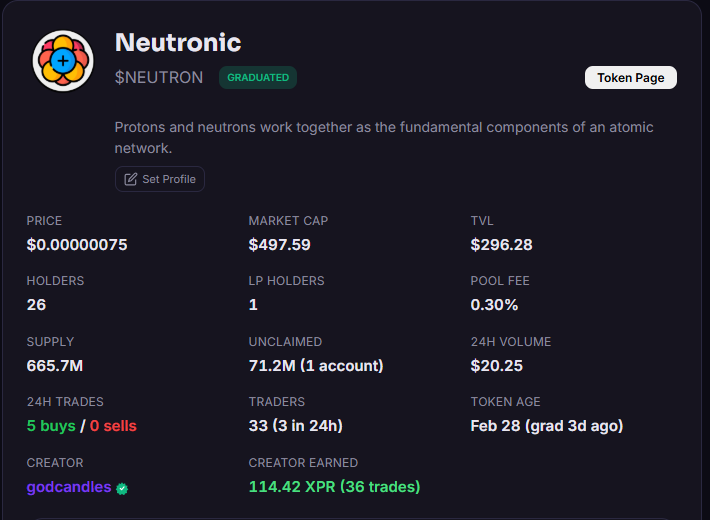Click the POOL FEE label

click(500, 281)
